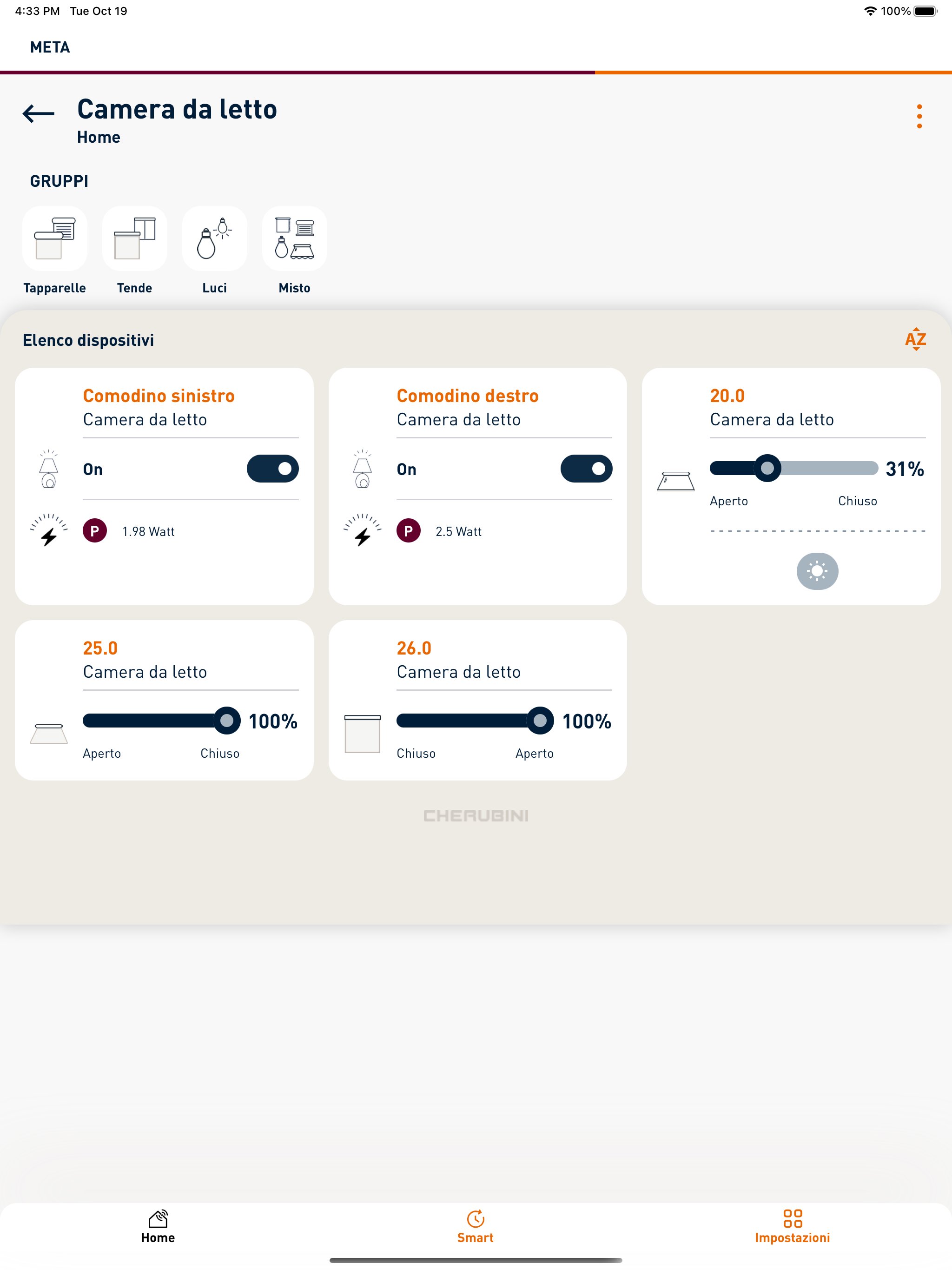This screenshot has width=952, height=1270.
Task: Click the Comodino sinistro lamp icon
Action: [49, 469]
